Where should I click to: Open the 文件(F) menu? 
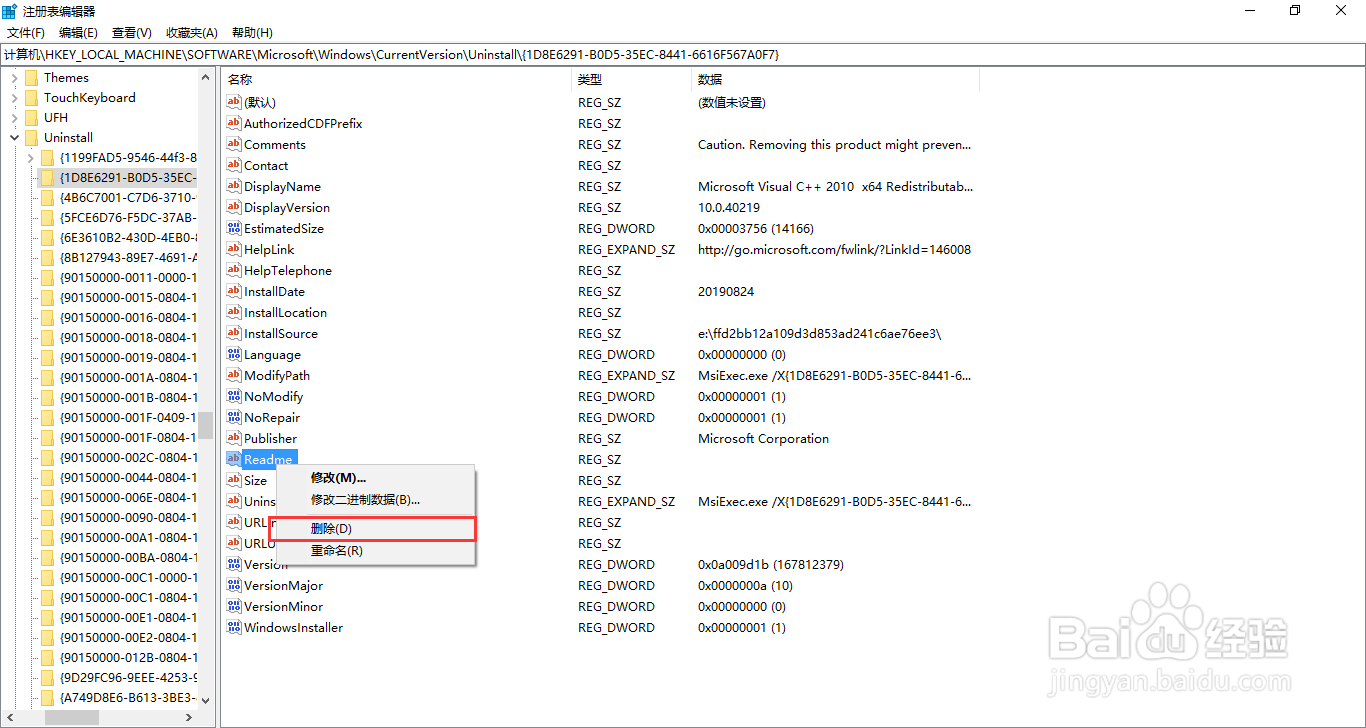click(x=26, y=33)
